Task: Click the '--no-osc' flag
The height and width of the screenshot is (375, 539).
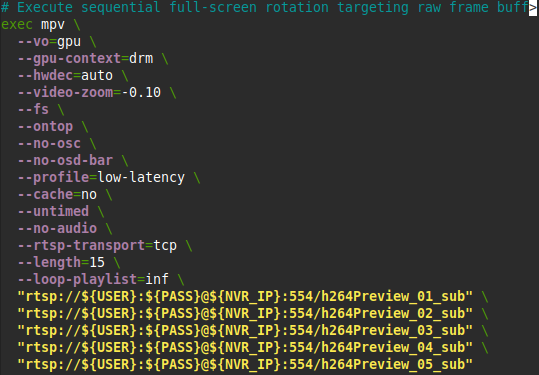Action: pos(49,144)
